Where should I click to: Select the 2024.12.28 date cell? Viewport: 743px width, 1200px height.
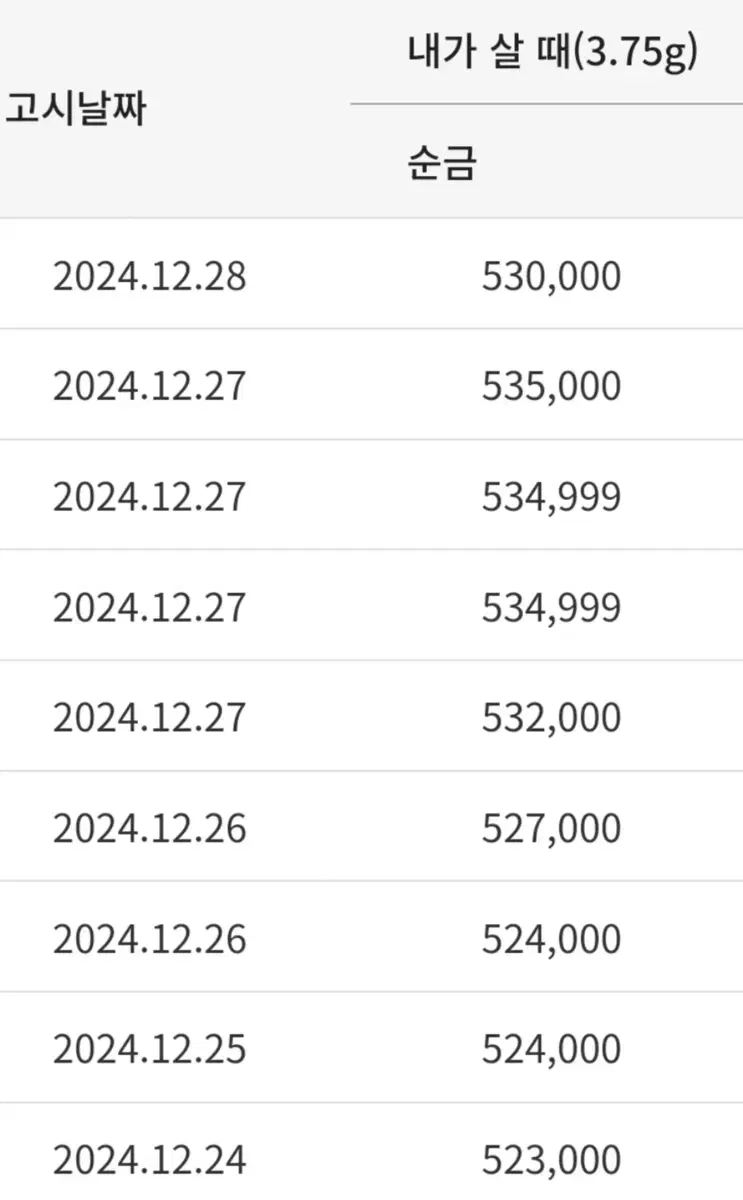149,276
